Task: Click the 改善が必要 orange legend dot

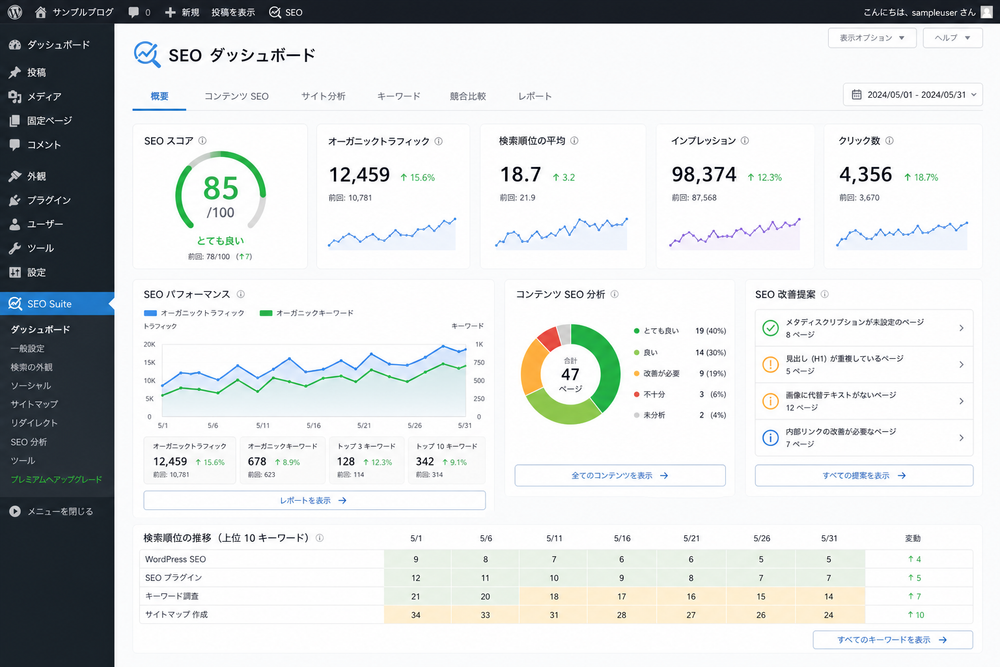Action: (x=636, y=374)
